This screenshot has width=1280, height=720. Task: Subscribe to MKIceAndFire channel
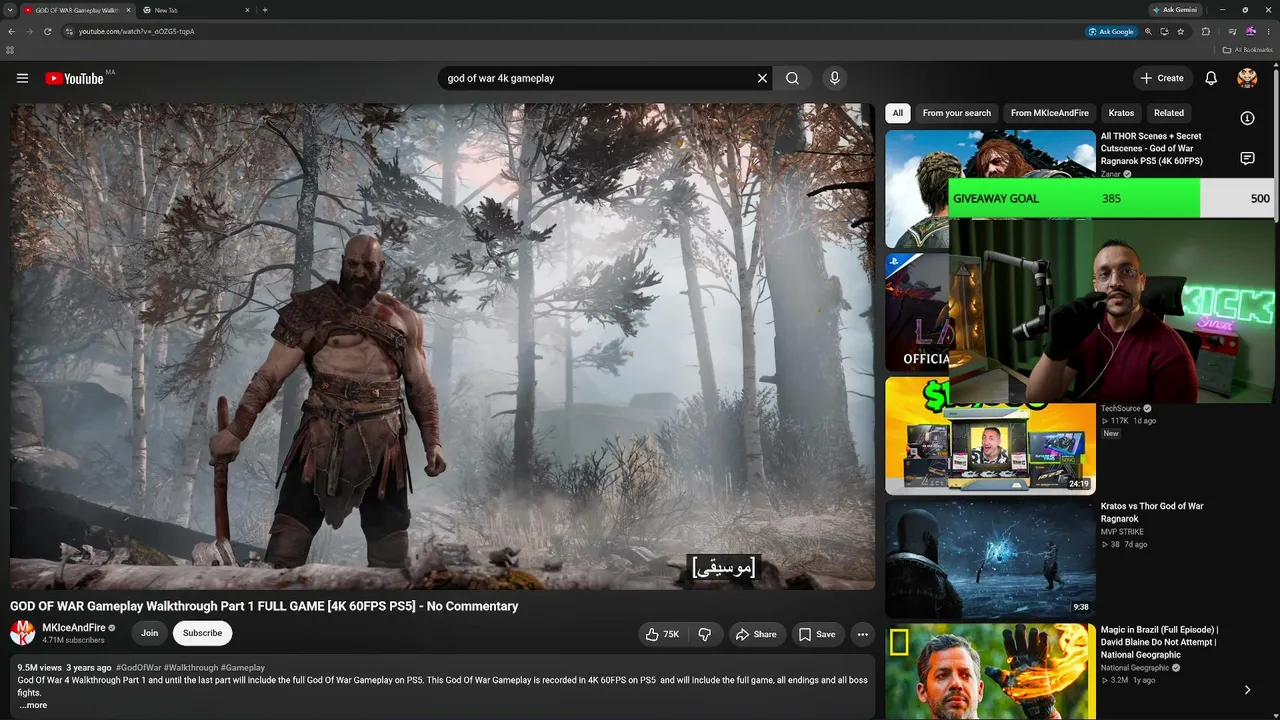pos(202,633)
